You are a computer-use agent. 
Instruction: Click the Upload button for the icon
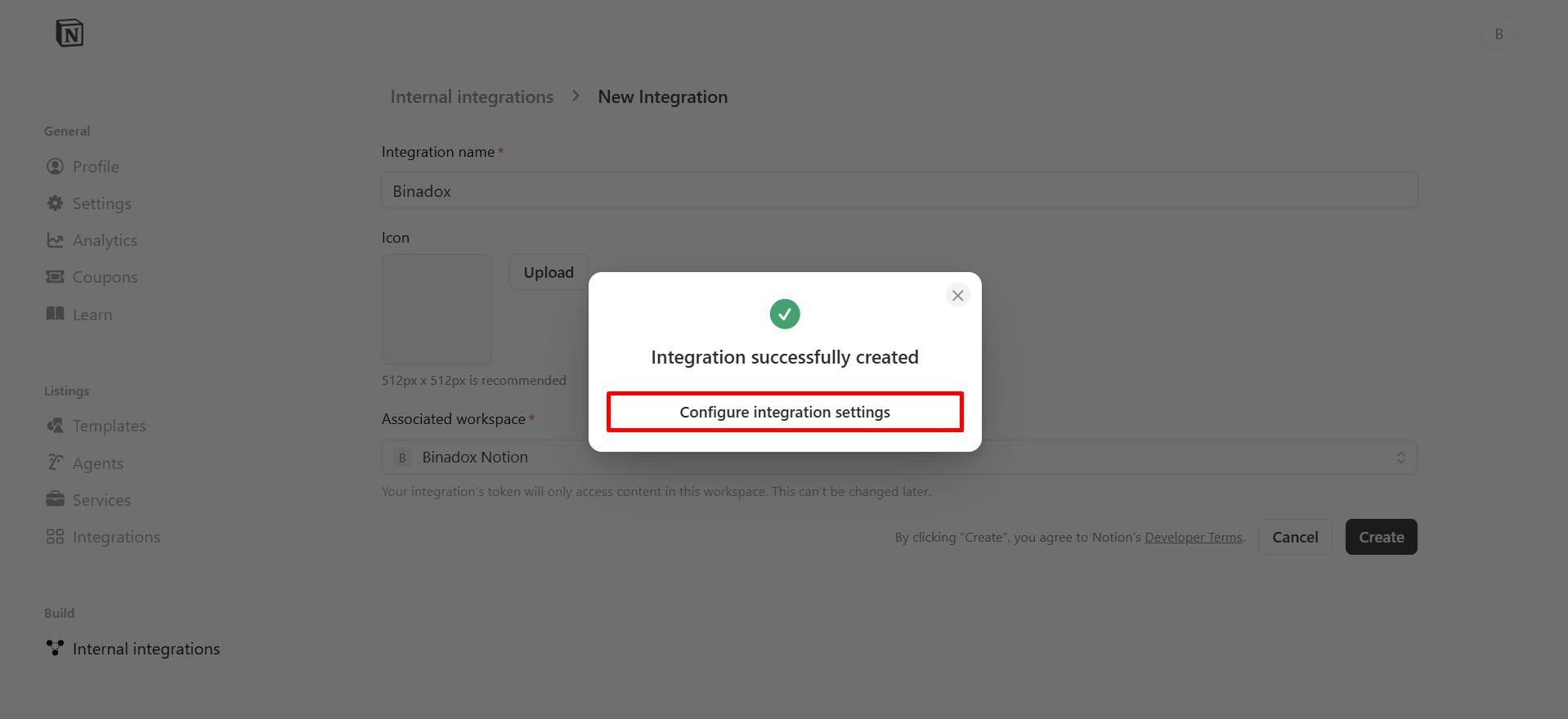[548, 271]
